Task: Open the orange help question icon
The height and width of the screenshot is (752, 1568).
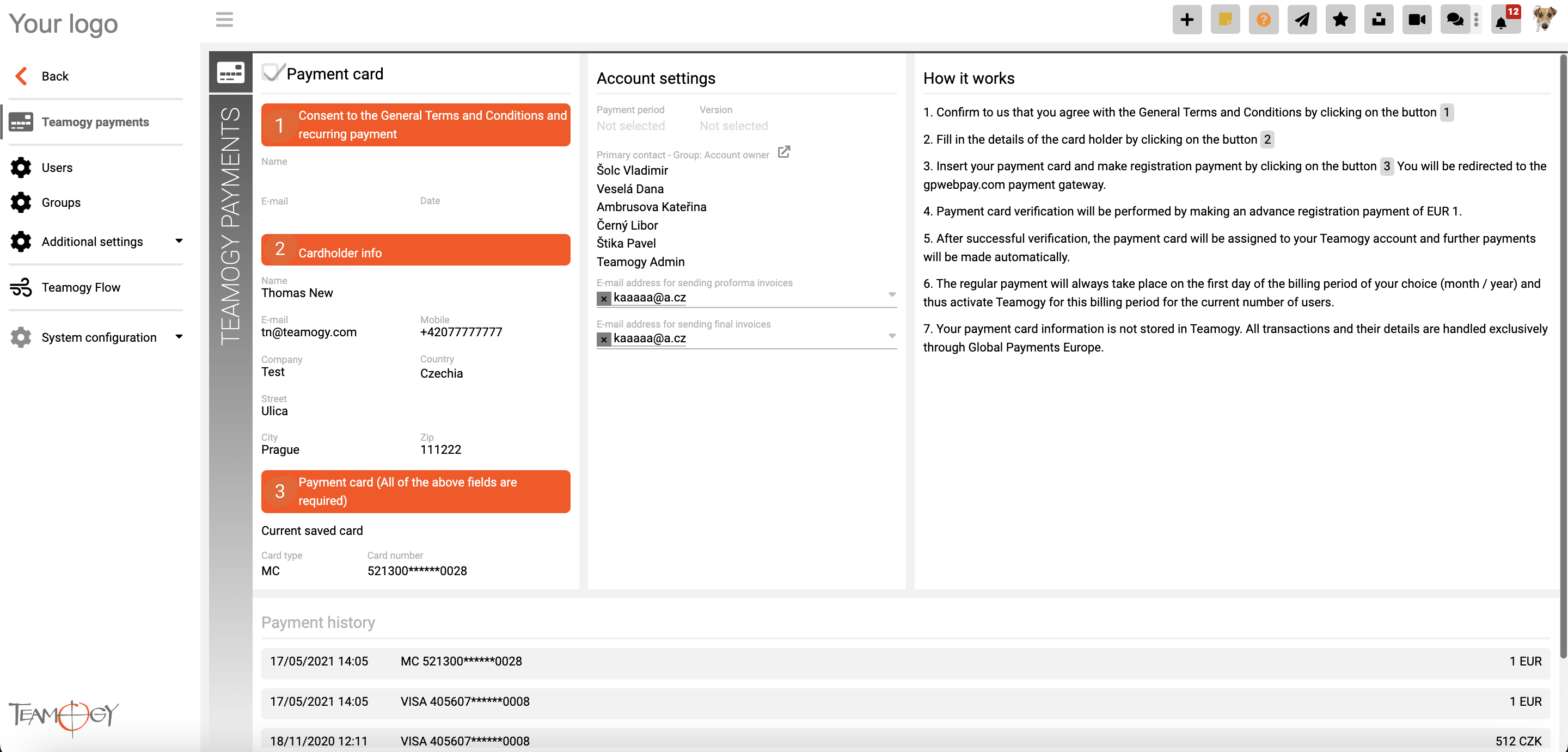Action: [1264, 20]
